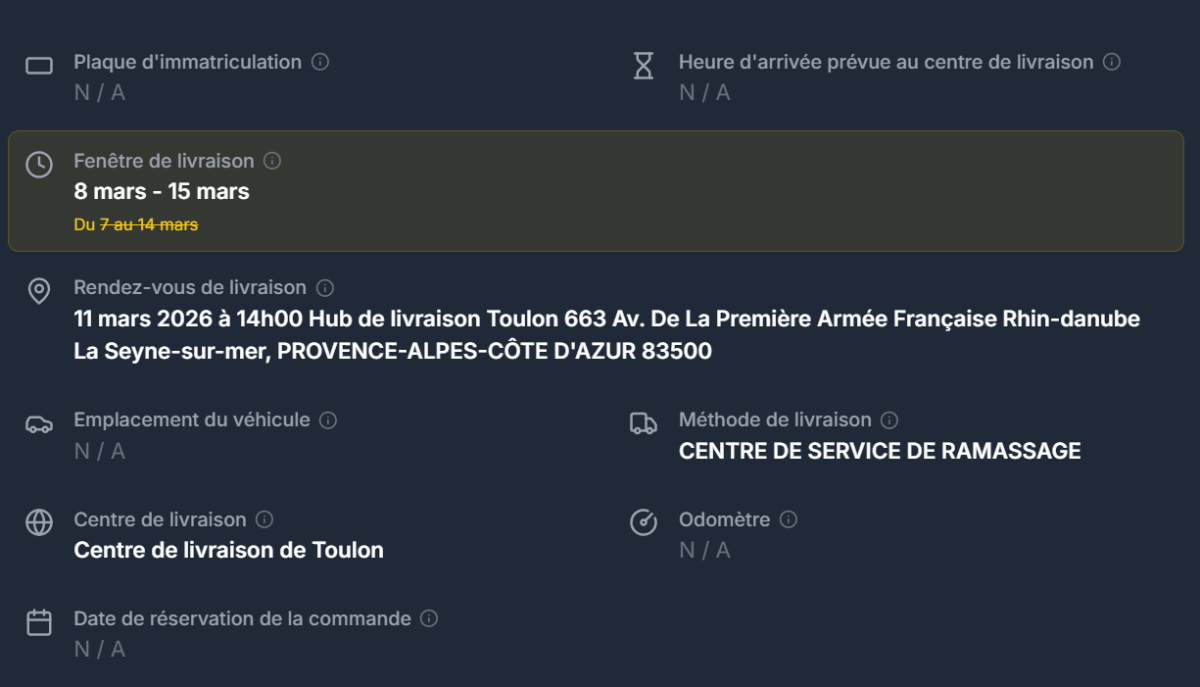Click the globe delivery center icon
This screenshot has height=687, width=1200.
point(39,523)
